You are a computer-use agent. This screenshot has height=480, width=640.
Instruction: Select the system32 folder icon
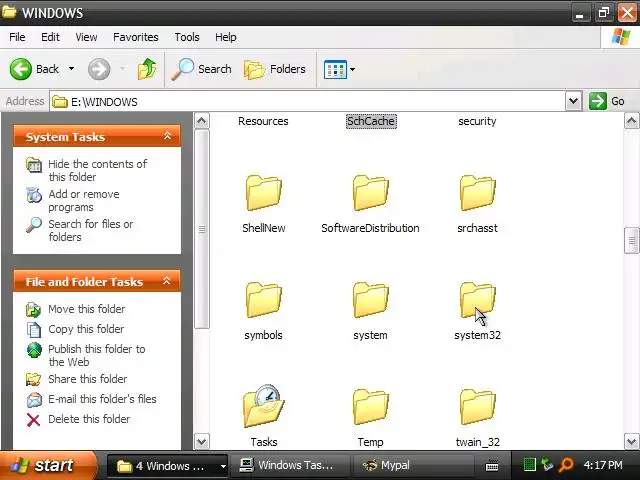pyautogui.click(x=478, y=300)
